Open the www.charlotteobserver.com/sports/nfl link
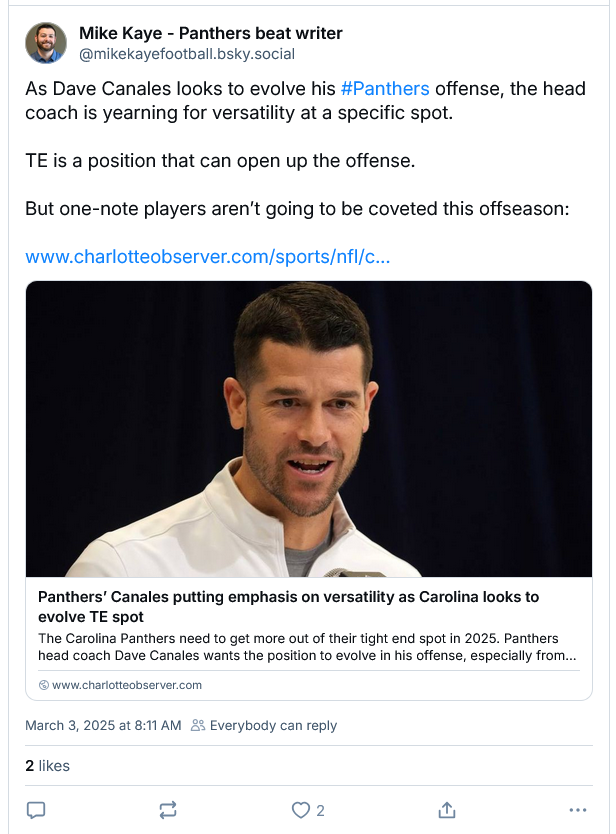This screenshot has height=834, width=616. point(207,256)
